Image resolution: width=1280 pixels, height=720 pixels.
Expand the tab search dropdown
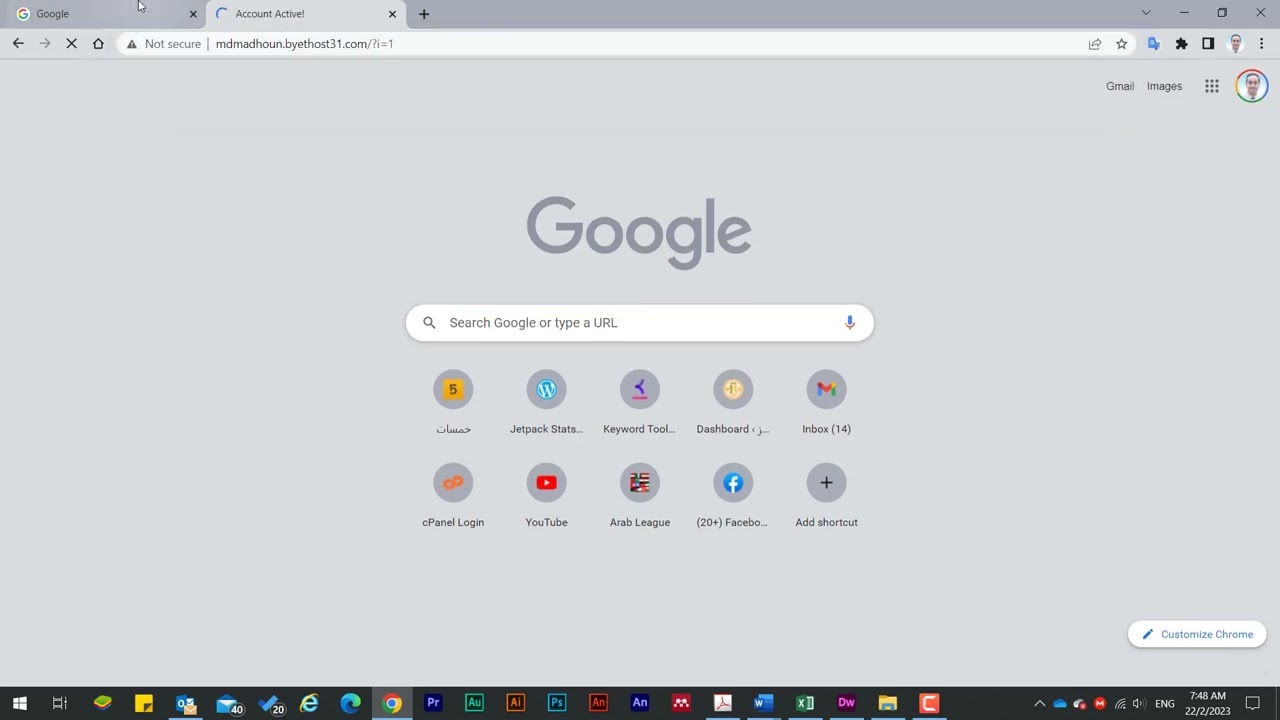[x=1146, y=13]
